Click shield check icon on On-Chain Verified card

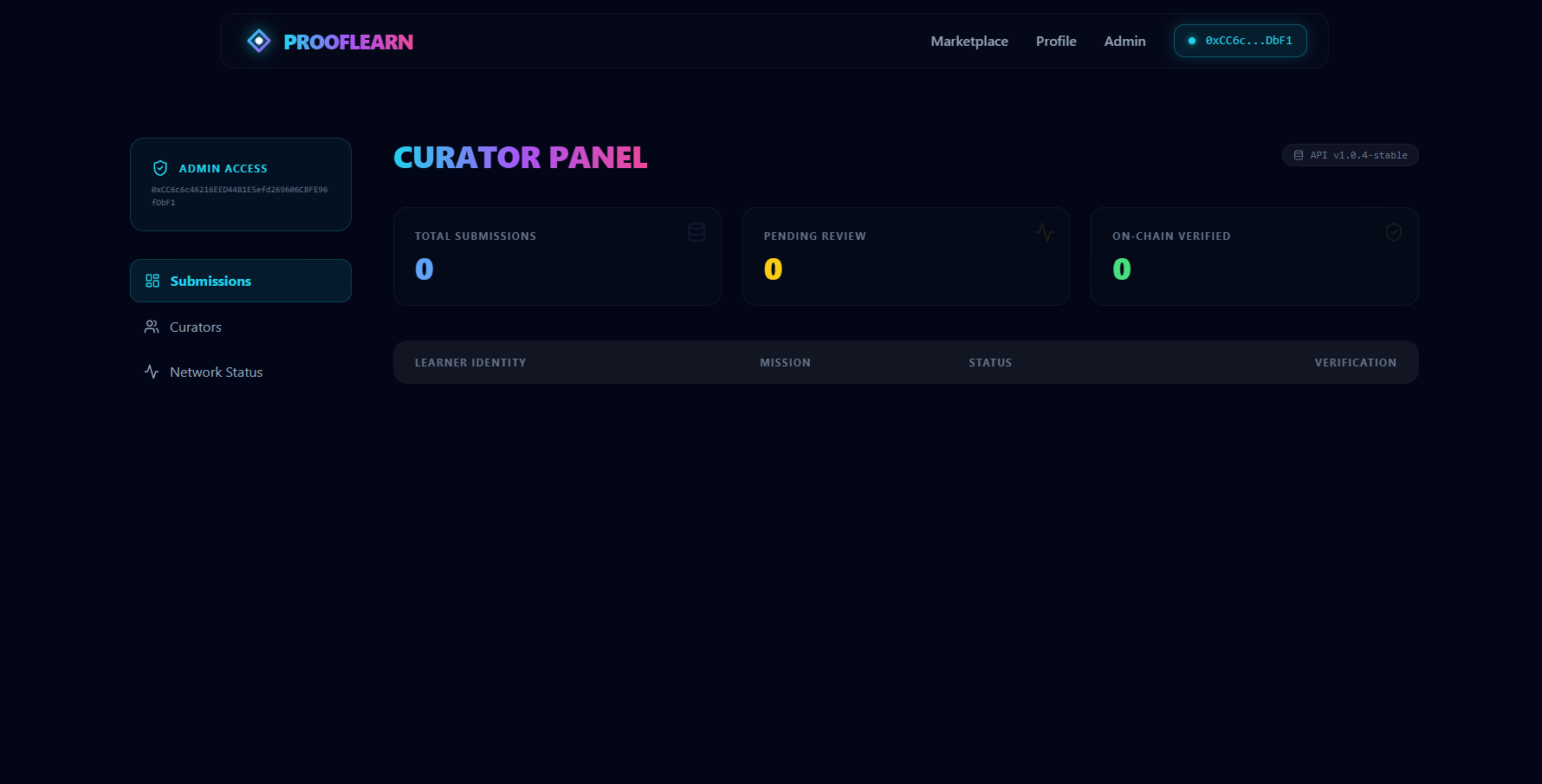click(x=1394, y=232)
